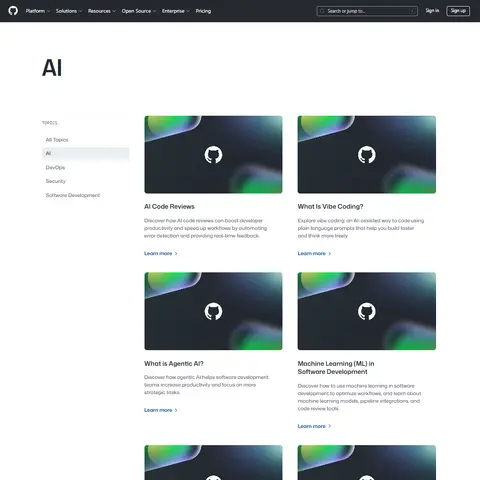Click the Solutions menu chevron
The image size is (480, 480).
click(80, 11)
